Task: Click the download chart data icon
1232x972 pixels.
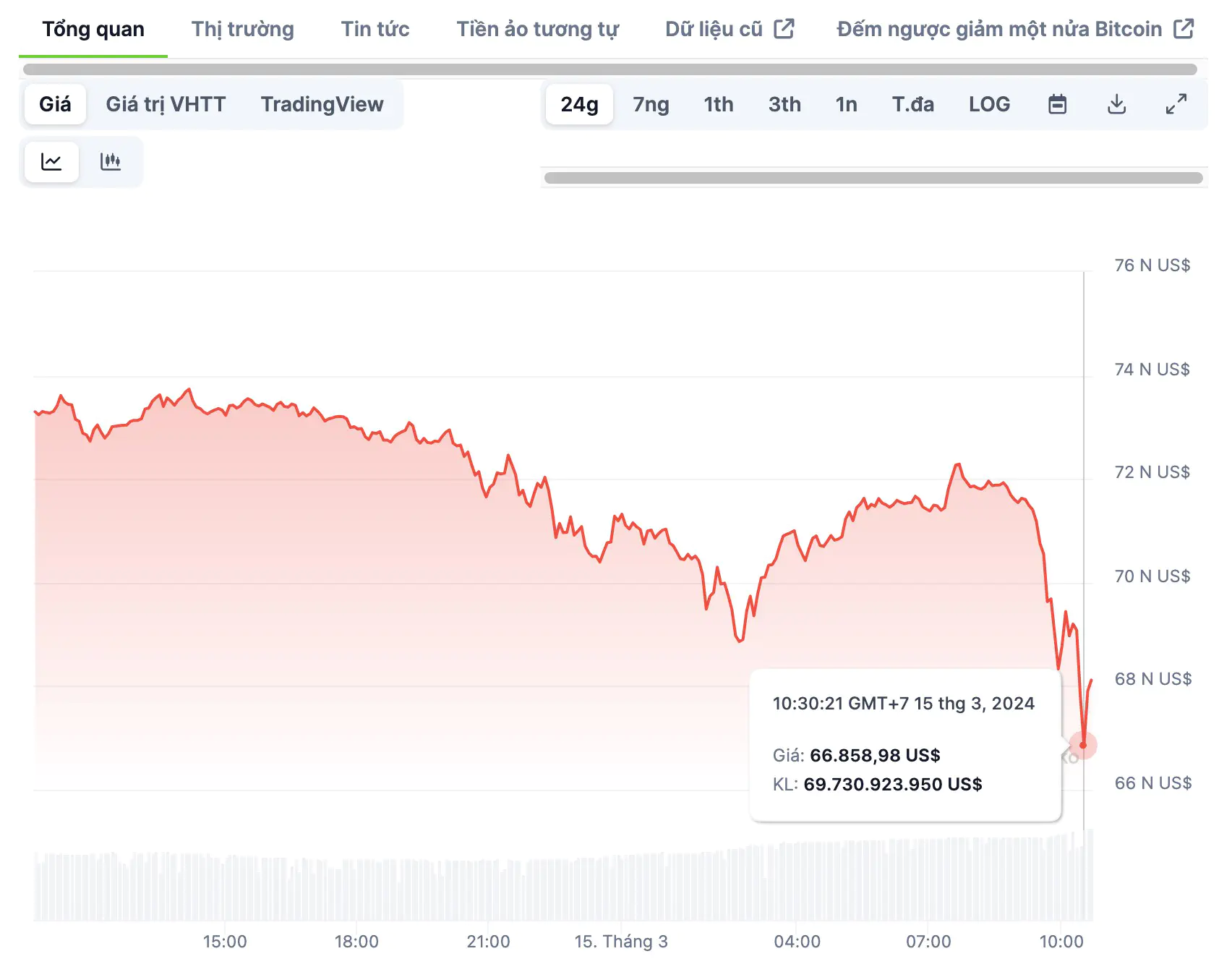Action: 1116,104
